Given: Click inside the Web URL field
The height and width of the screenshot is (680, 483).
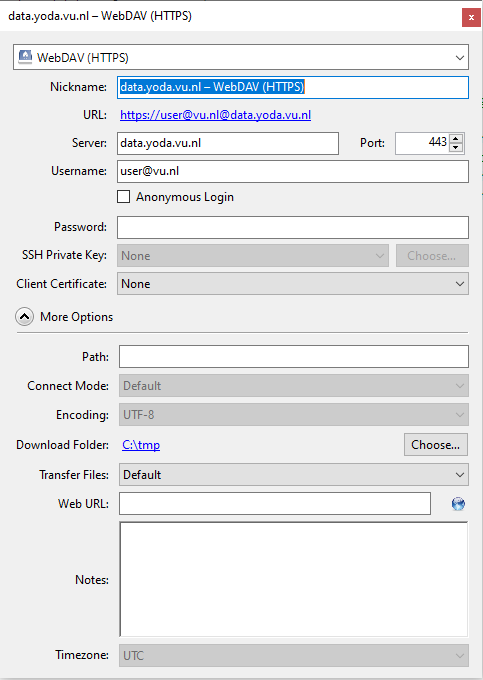Looking at the screenshot, I should point(275,503).
